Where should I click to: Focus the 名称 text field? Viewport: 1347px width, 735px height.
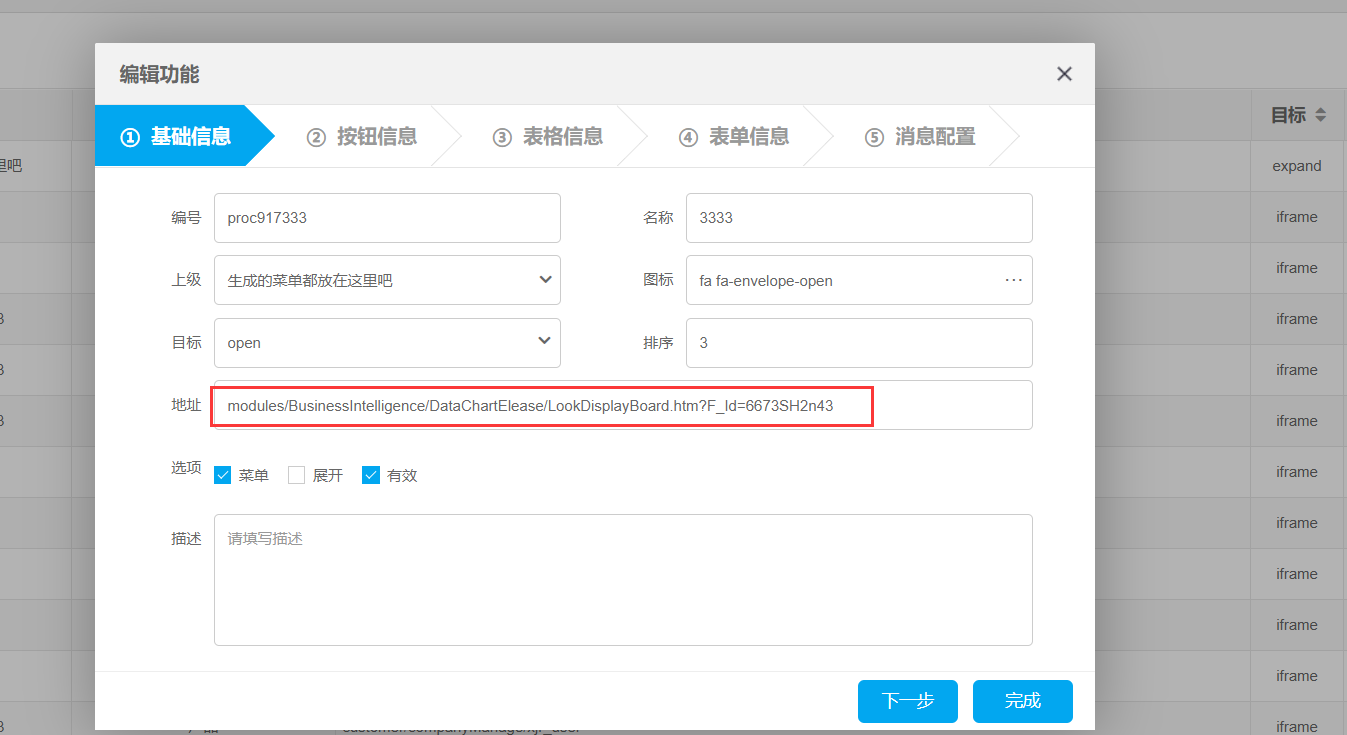(858, 218)
